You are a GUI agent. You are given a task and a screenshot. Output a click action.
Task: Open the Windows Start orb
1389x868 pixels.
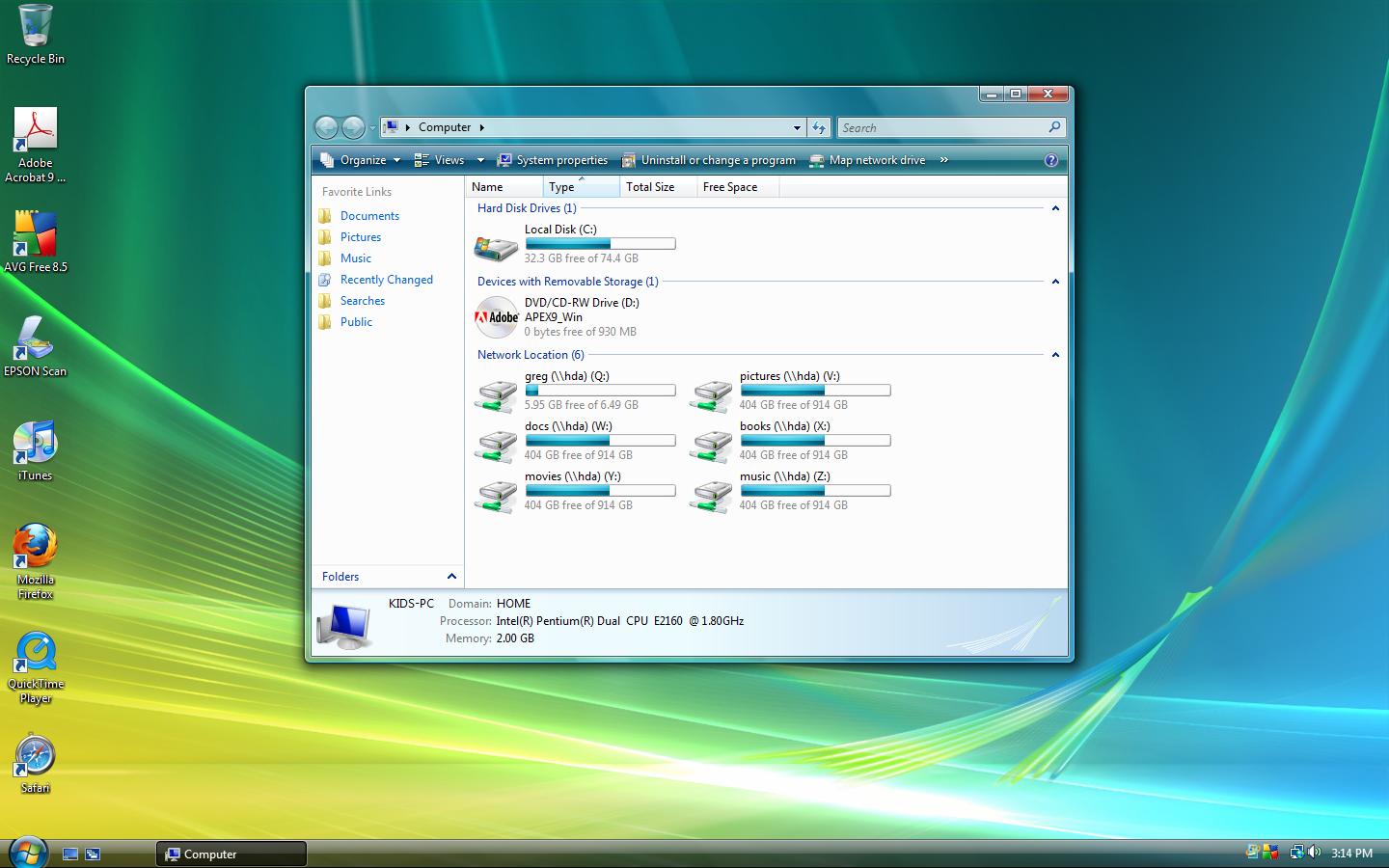[x=27, y=853]
